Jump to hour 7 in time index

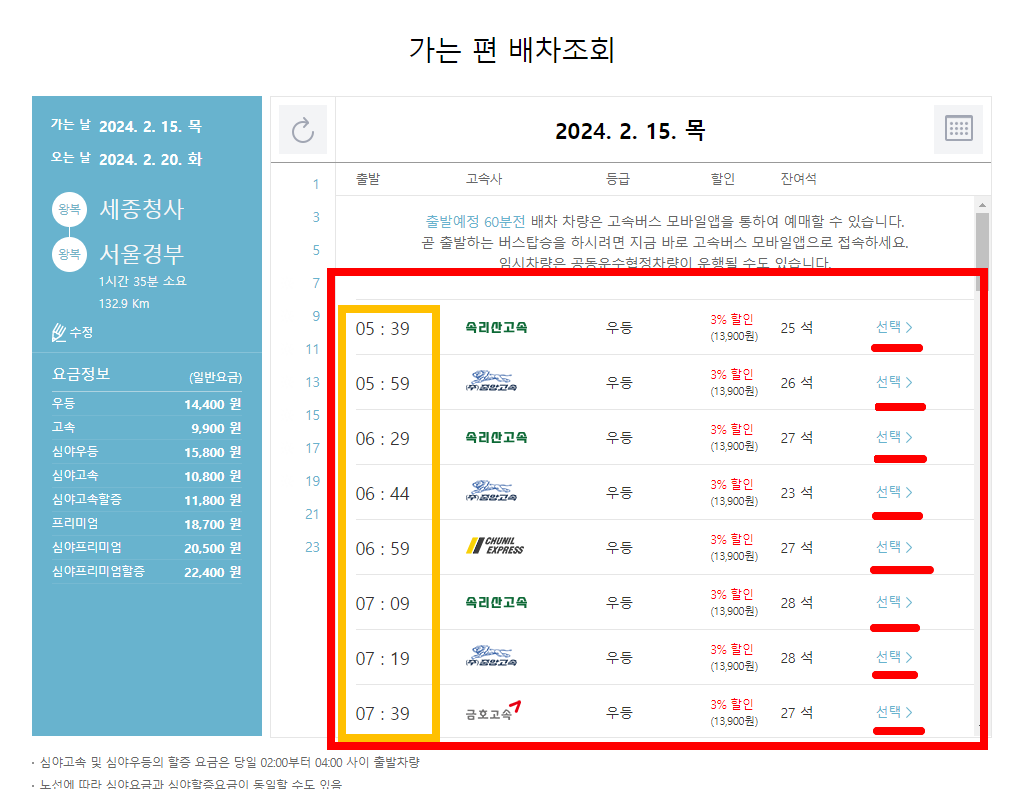tap(316, 283)
